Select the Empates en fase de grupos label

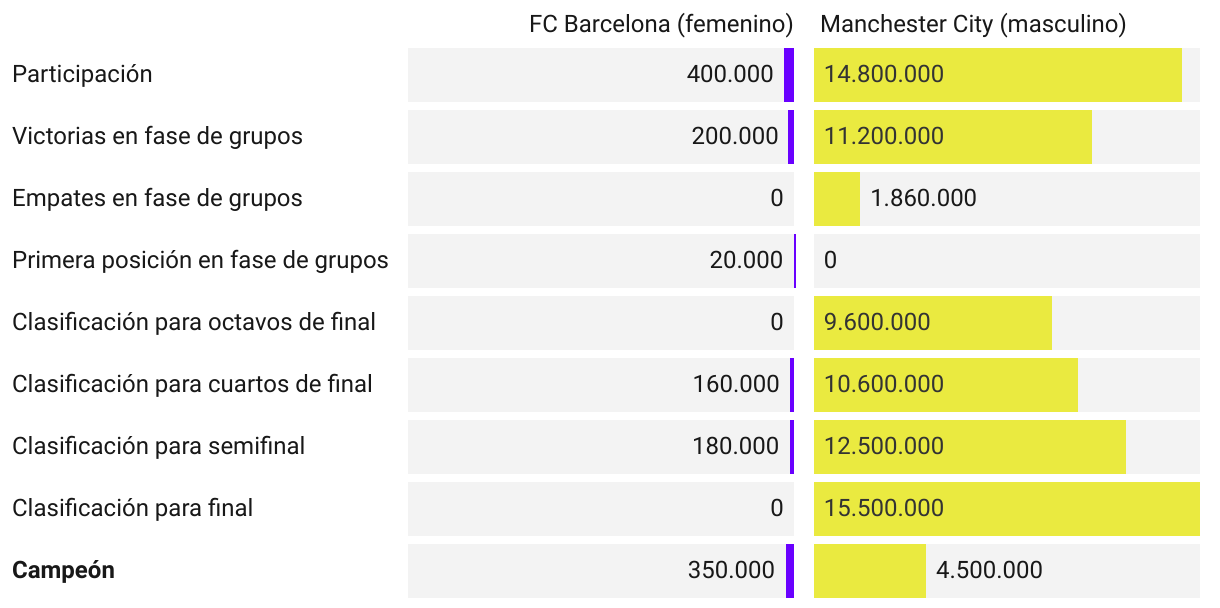point(157,198)
